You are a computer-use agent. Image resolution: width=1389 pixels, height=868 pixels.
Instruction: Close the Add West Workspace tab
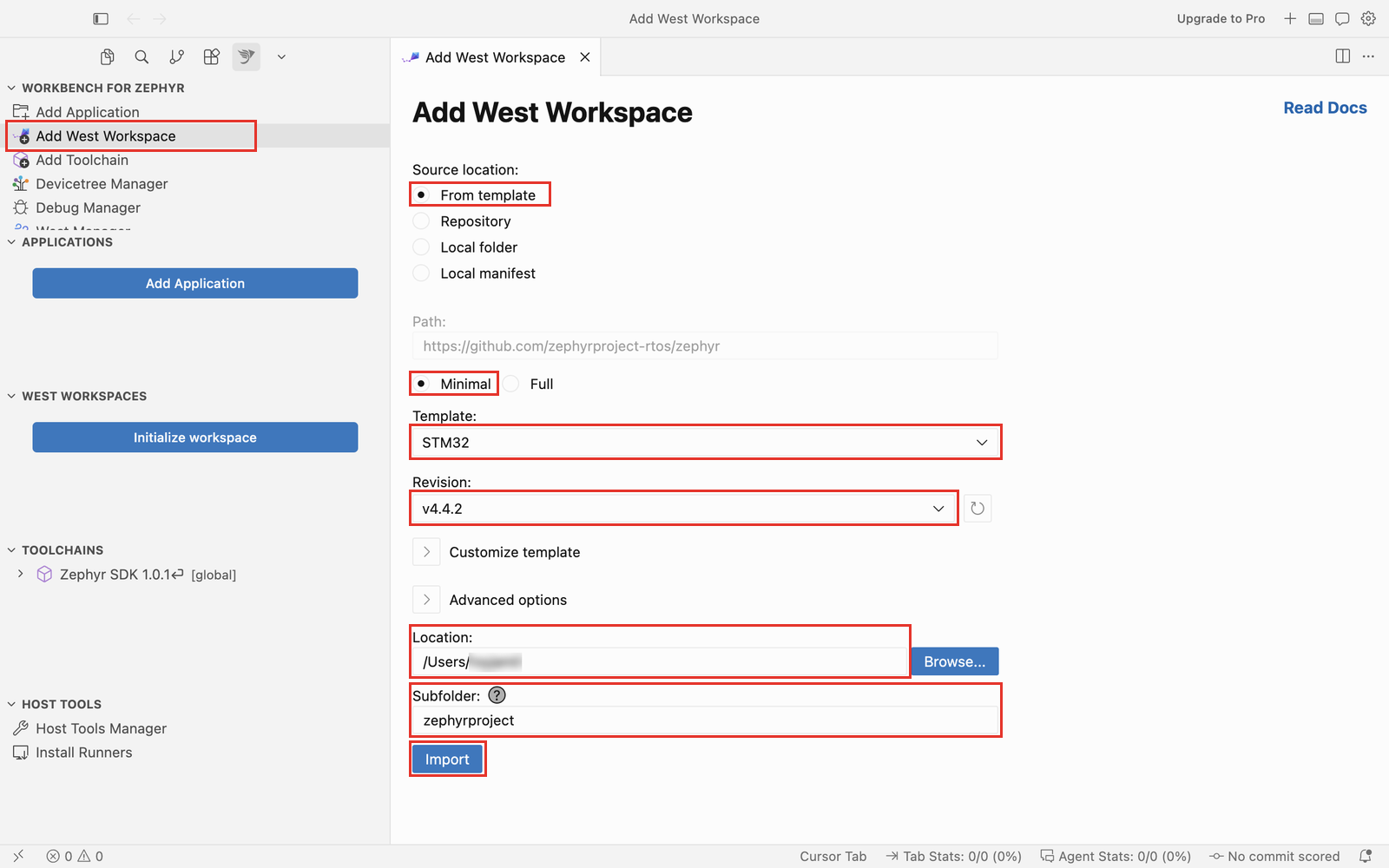pos(585,57)
